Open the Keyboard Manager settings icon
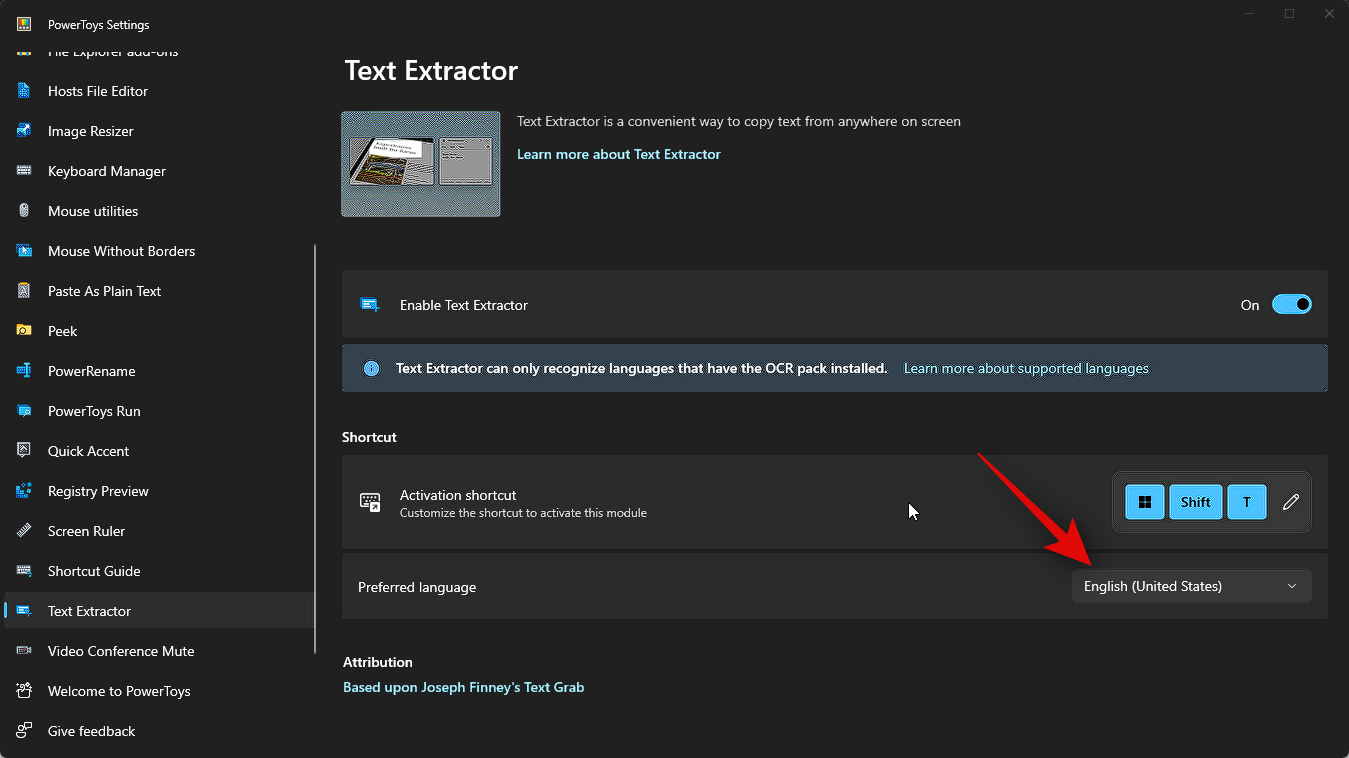 pos(25,171)
